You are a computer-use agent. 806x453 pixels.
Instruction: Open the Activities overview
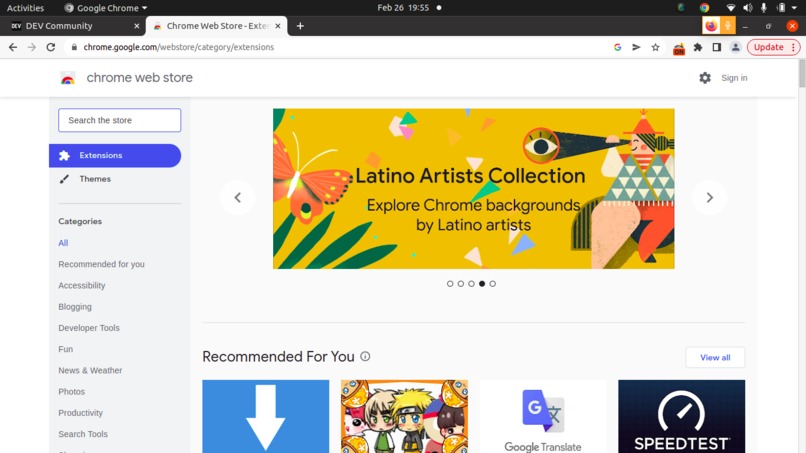pos(25,8)
